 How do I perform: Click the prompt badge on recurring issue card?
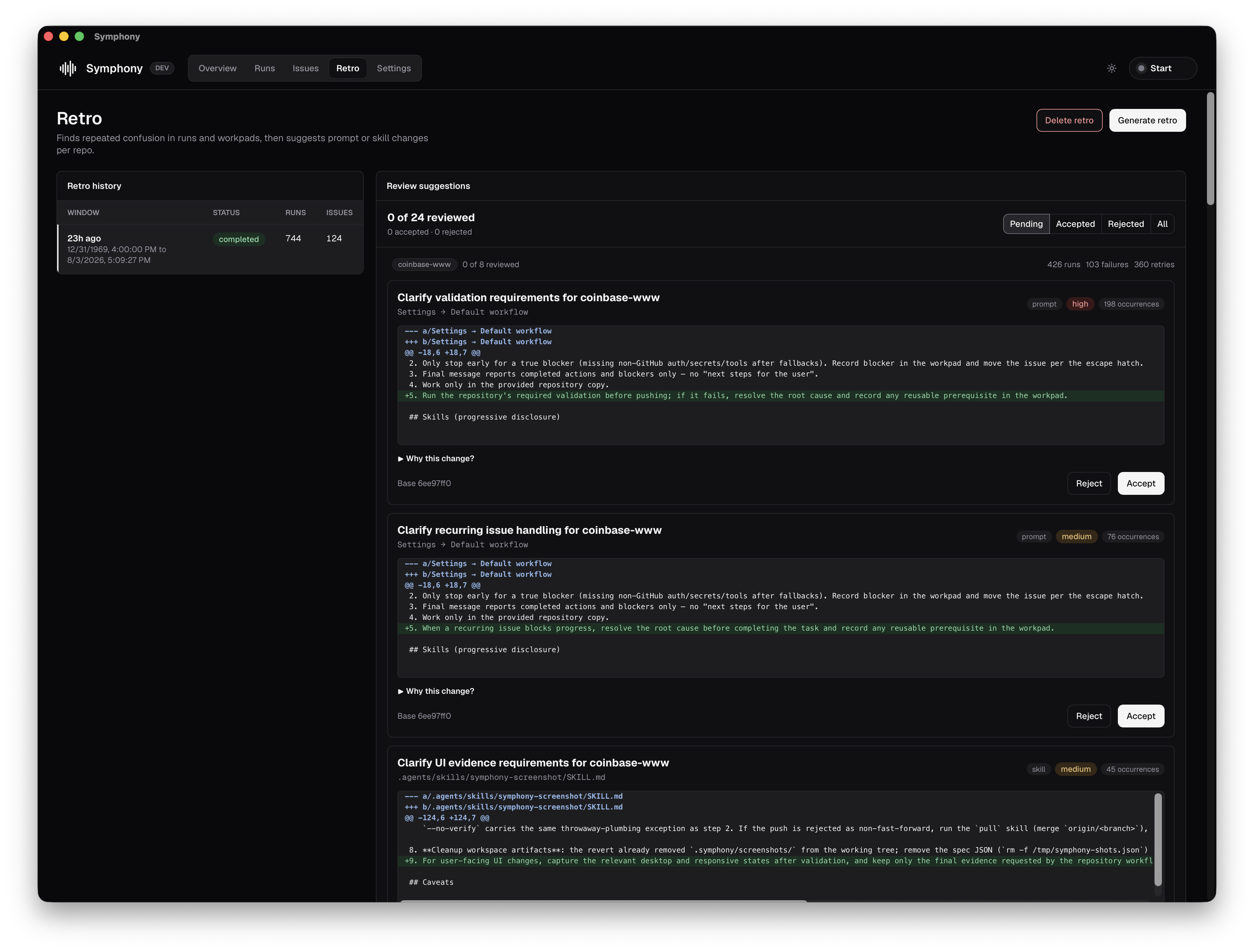(x=1033, y=537)
